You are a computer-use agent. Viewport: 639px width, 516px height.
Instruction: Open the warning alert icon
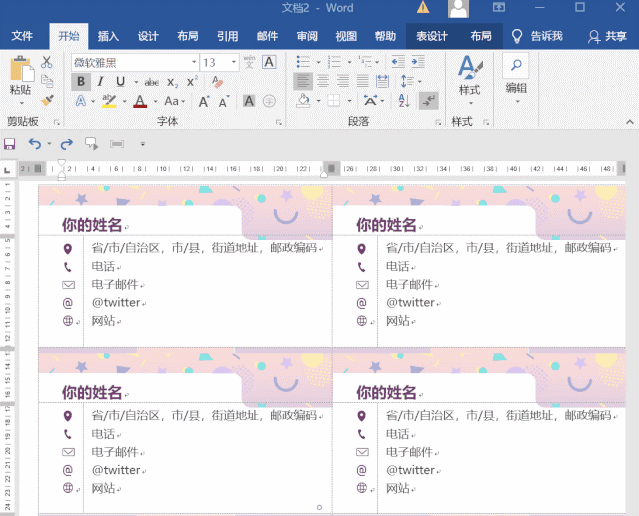(423, 8)
